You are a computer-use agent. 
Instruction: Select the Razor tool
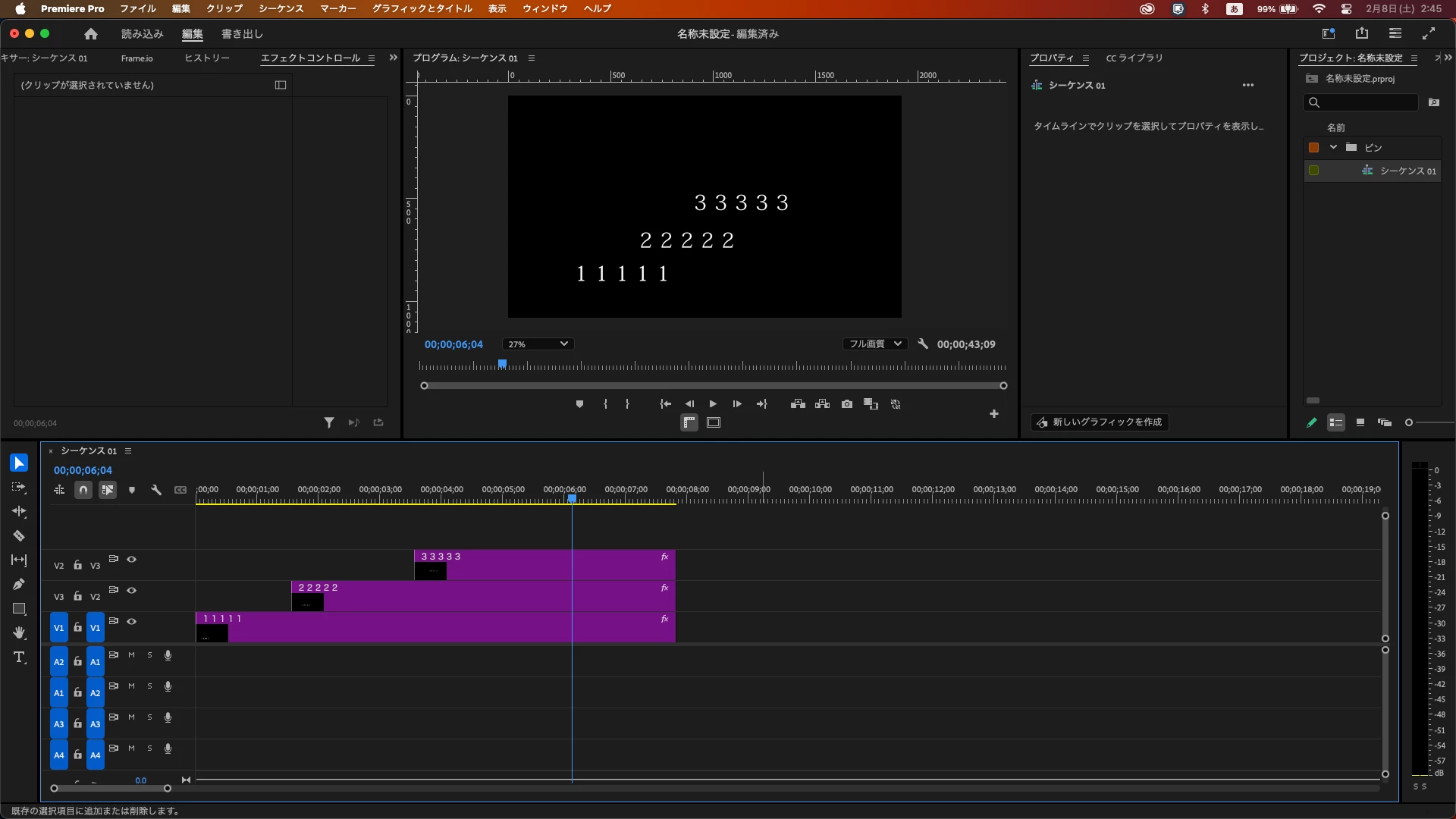coord(19,536)
